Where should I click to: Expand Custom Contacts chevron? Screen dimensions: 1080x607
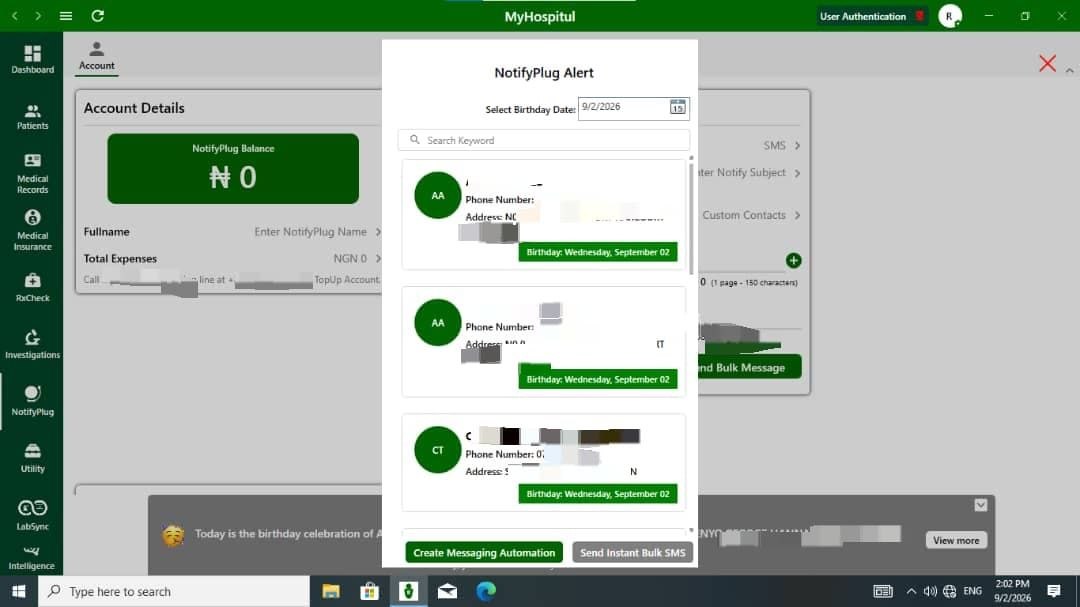[798, 215]
